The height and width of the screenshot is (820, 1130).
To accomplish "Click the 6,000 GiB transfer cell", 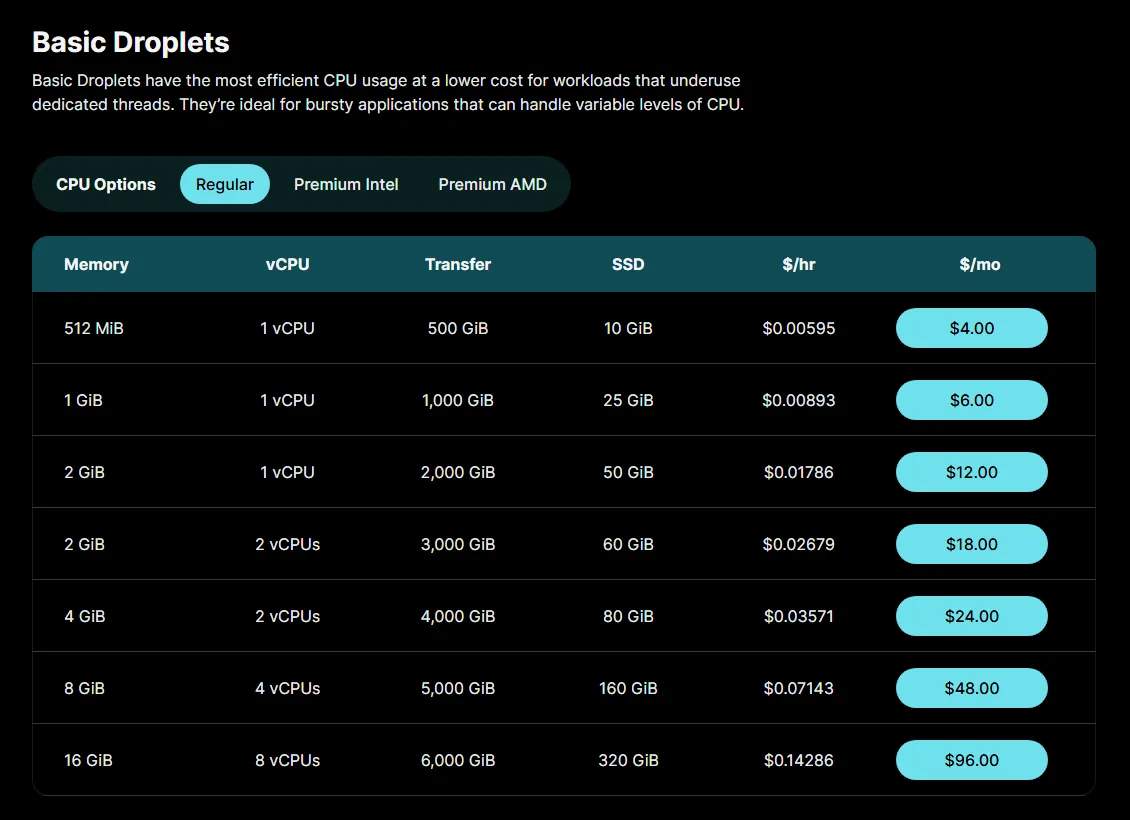I will point(458,761).
